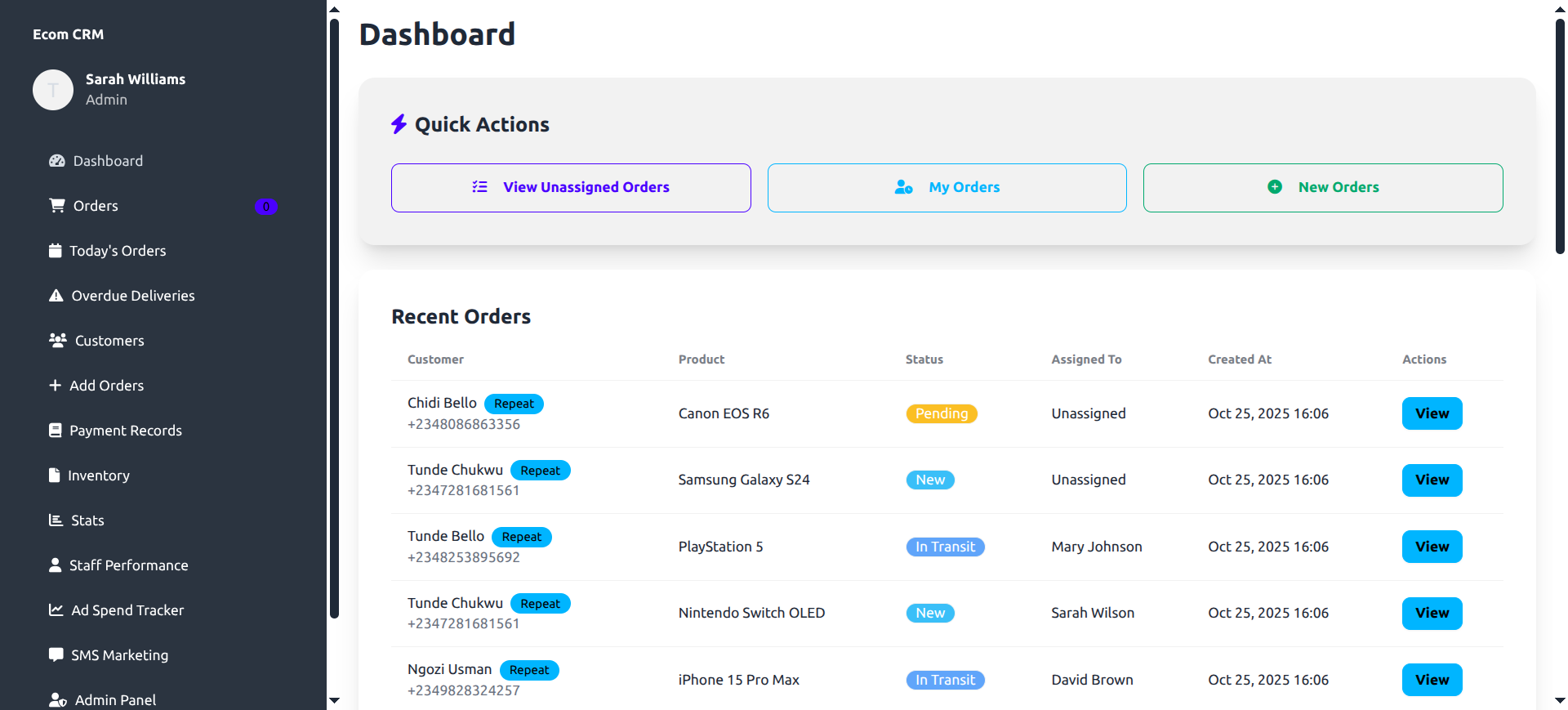Click the Created At column header
Screen dimensions: 1568x710
tap(1240, 359)
